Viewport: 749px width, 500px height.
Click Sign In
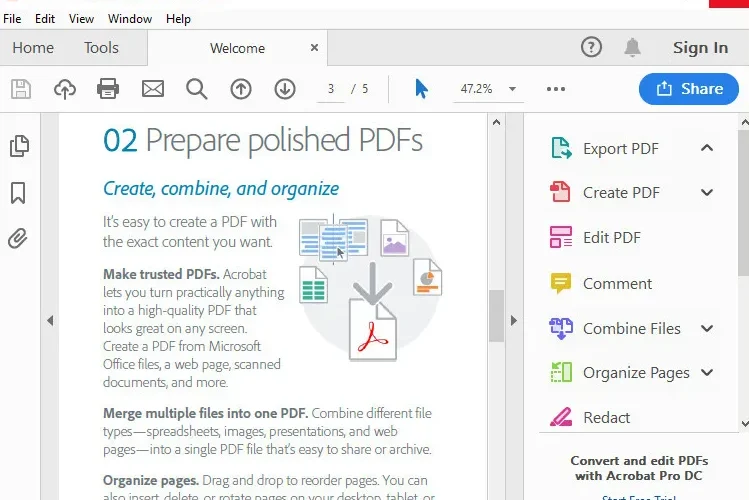[700, 48]
